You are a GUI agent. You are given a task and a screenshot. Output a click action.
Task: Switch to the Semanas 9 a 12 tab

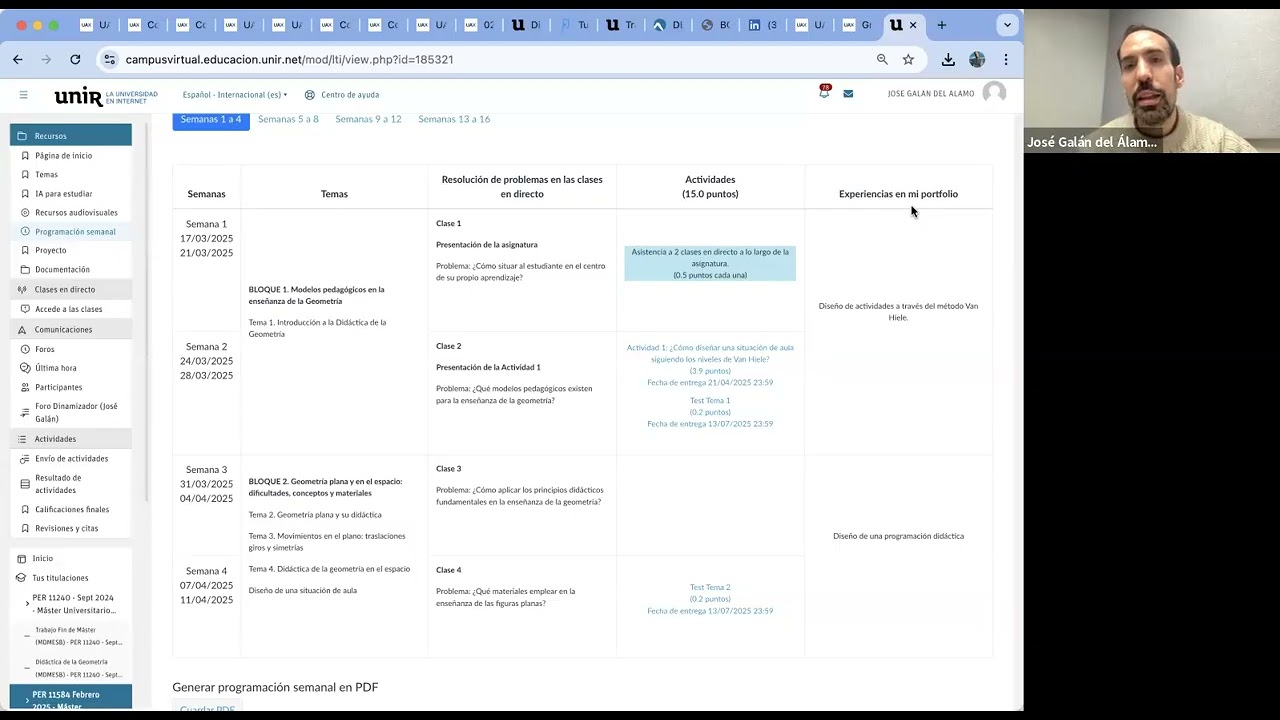368,120
